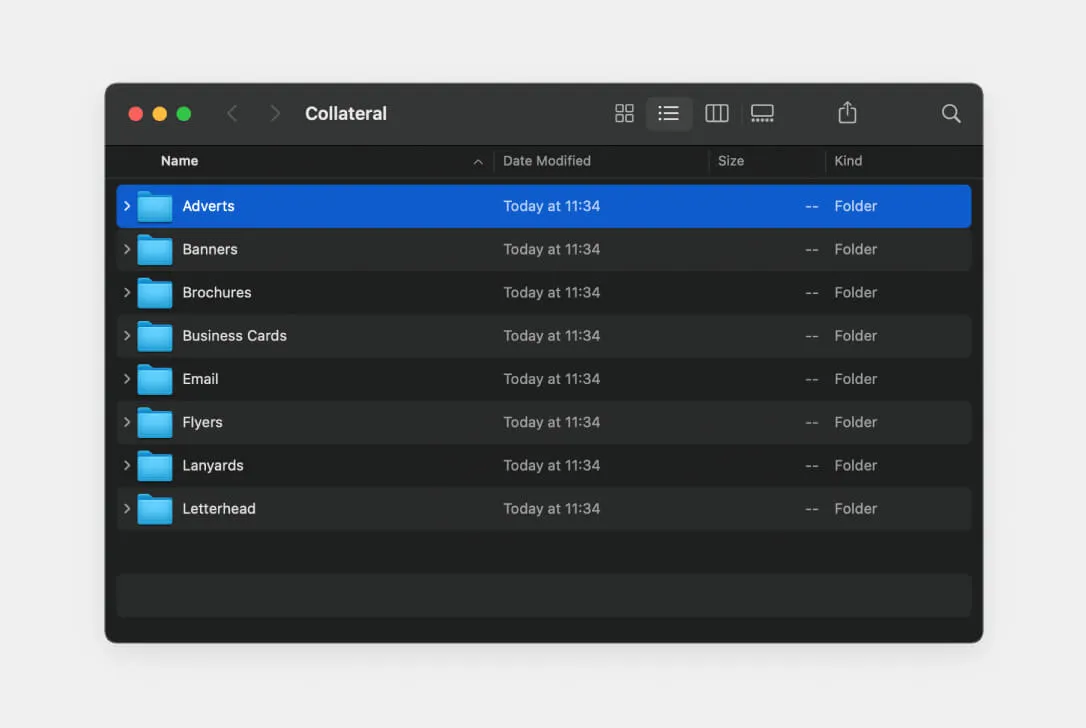Minimize the Collateral window
1086x728 pixels.
(159, 114)
